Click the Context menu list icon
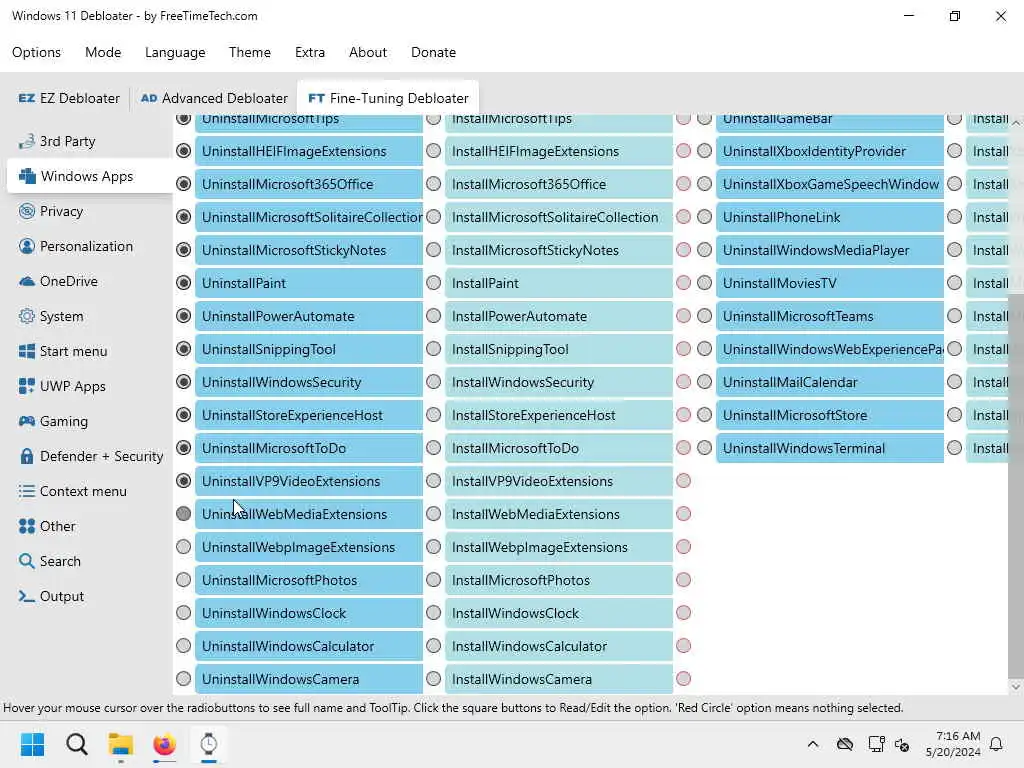 27,491
